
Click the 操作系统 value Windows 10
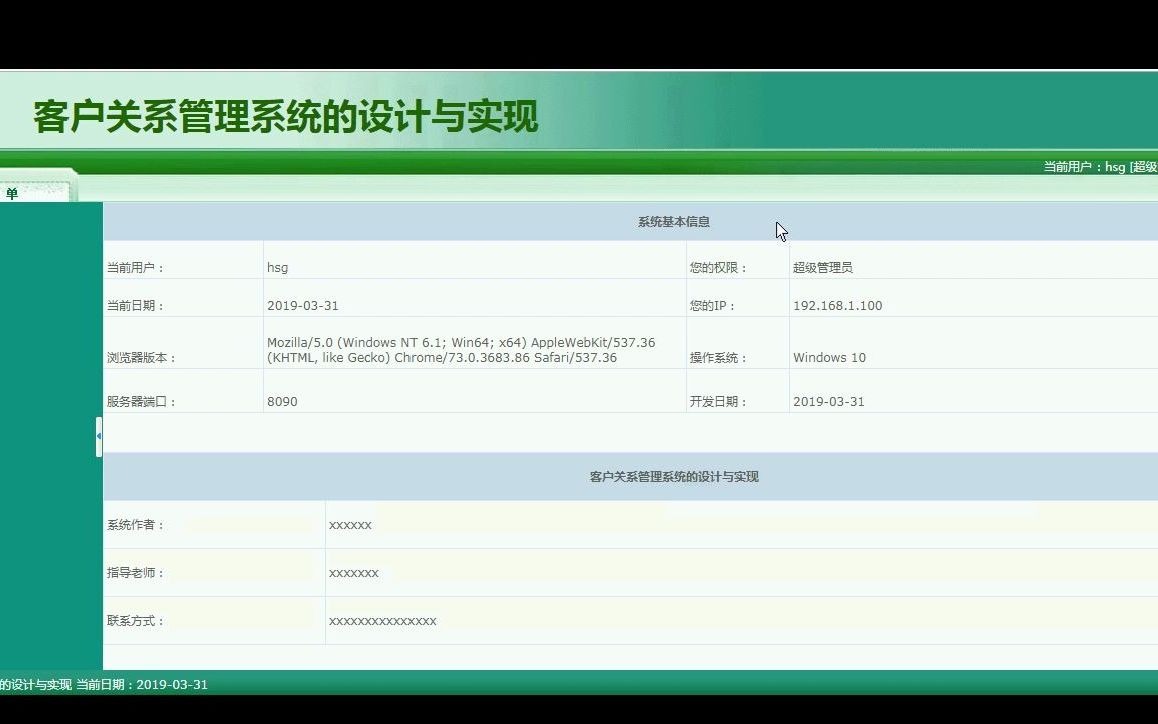click(818, 357)
